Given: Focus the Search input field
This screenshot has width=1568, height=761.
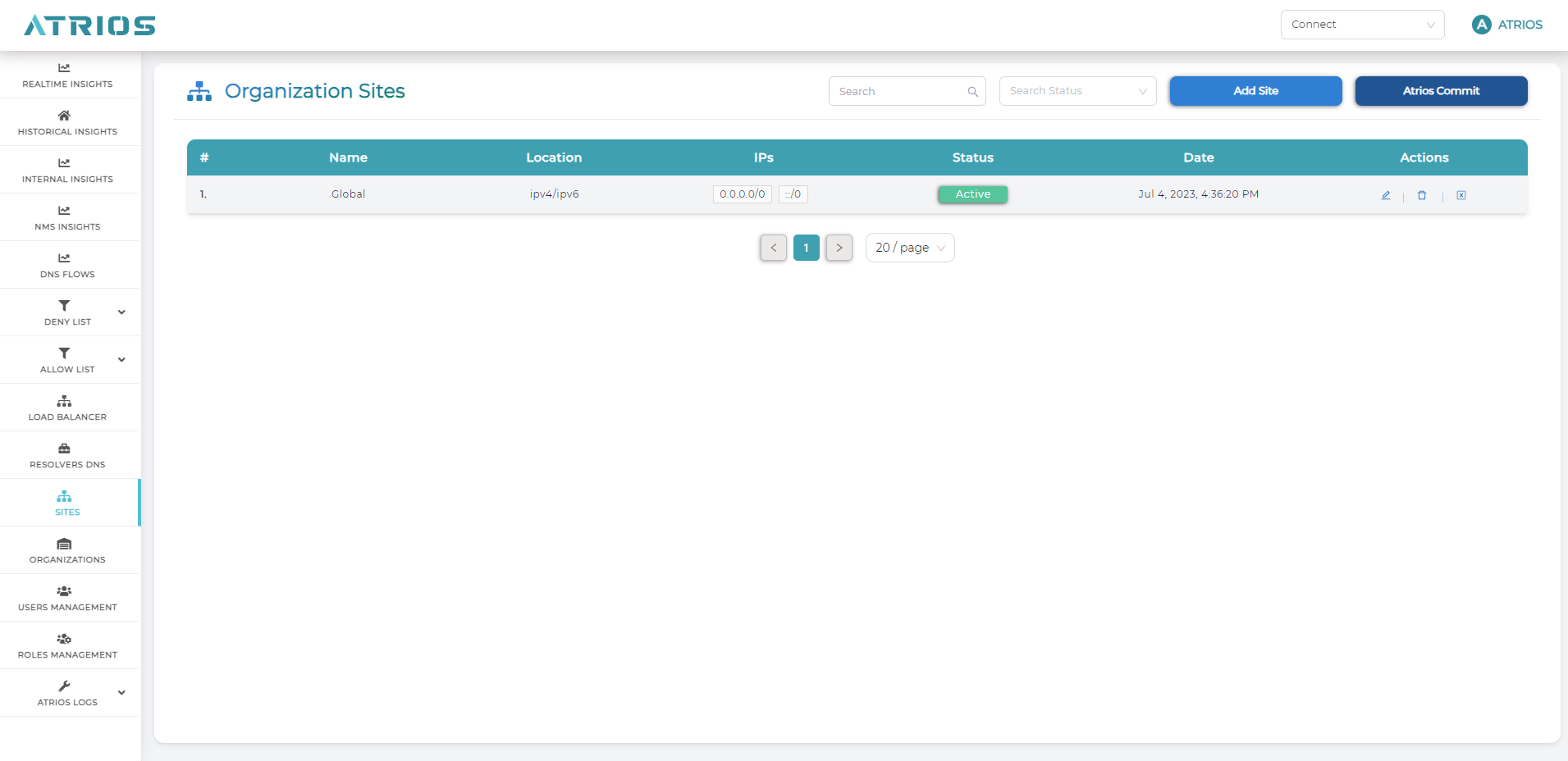Looking at the screenshot, I should (x=898, y=92).
